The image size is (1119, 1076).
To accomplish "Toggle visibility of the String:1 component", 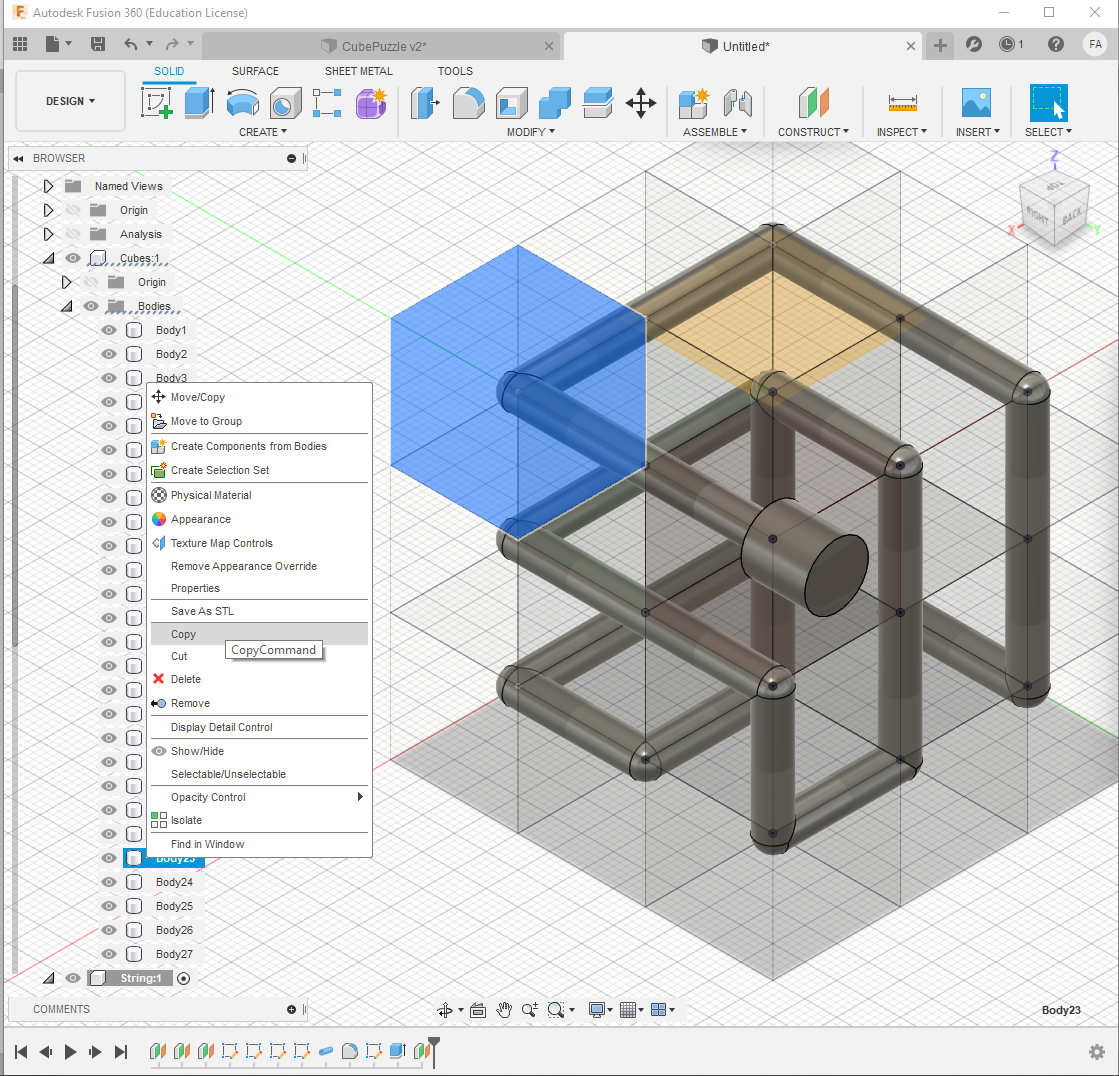I will [72, 978].
